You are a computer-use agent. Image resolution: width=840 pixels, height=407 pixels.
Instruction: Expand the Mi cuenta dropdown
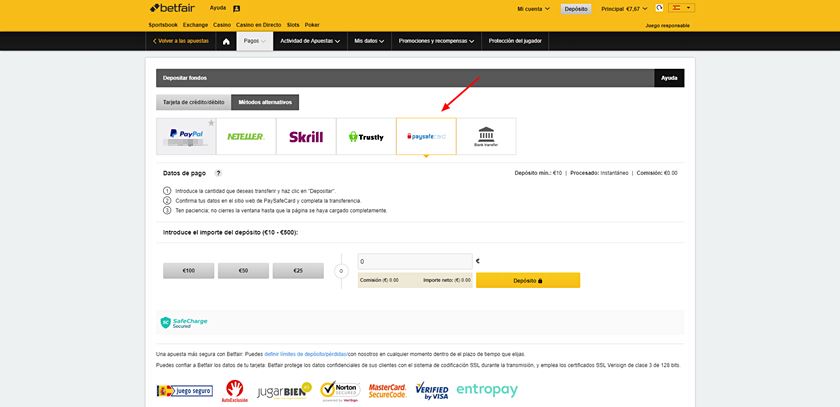pyautogui.click(x=533, y=9)
